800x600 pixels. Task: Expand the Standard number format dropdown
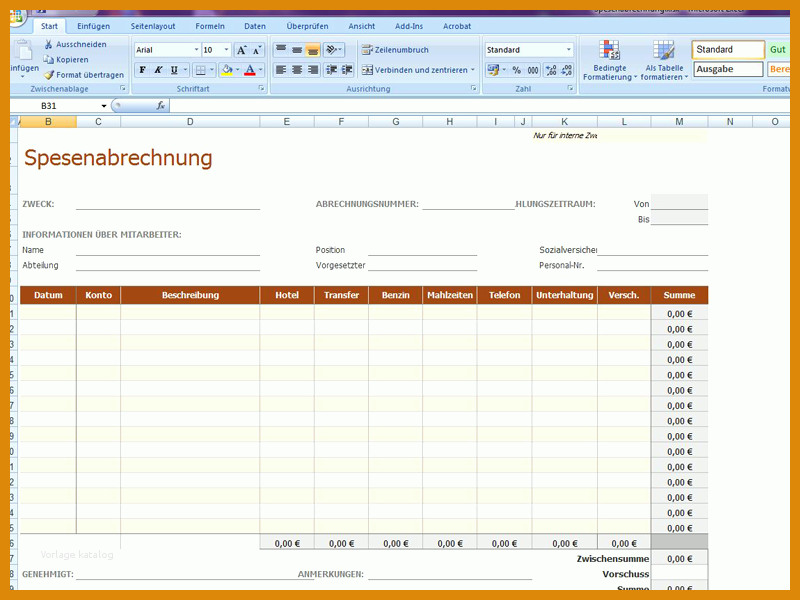coord(568,50)
